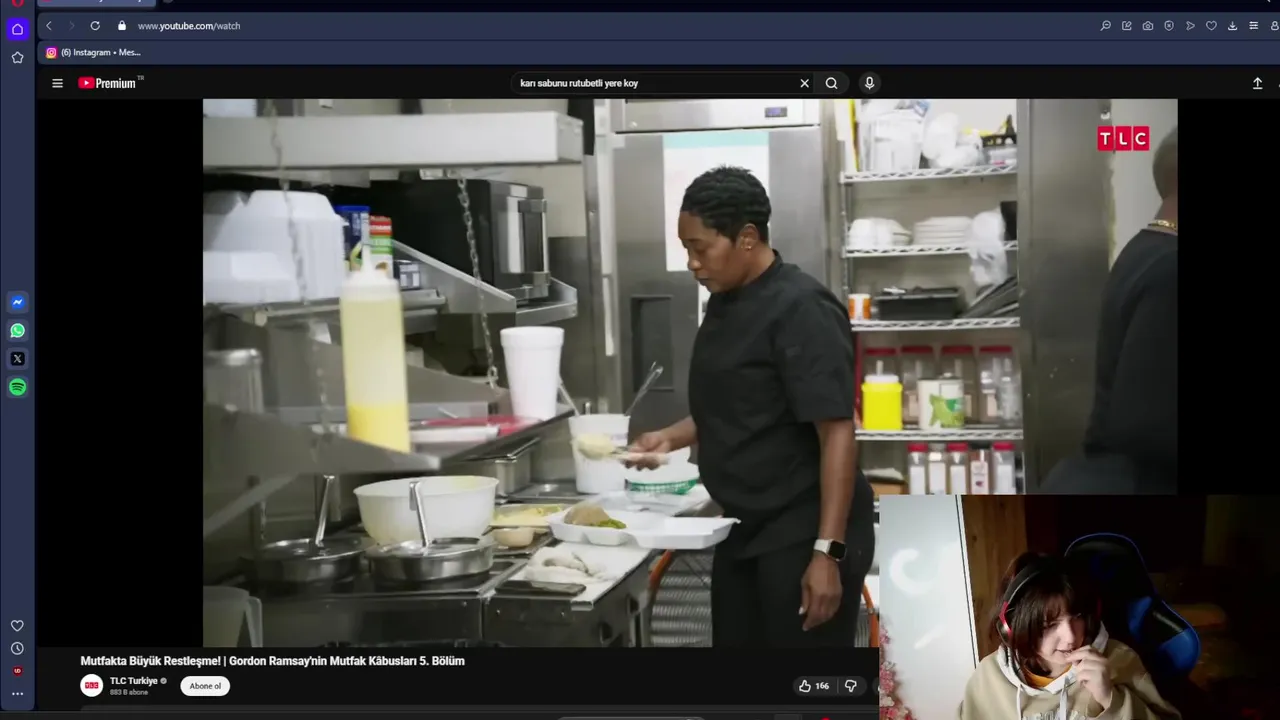
Task: Clear the YouTube search box text
Action: coord(804,83)
